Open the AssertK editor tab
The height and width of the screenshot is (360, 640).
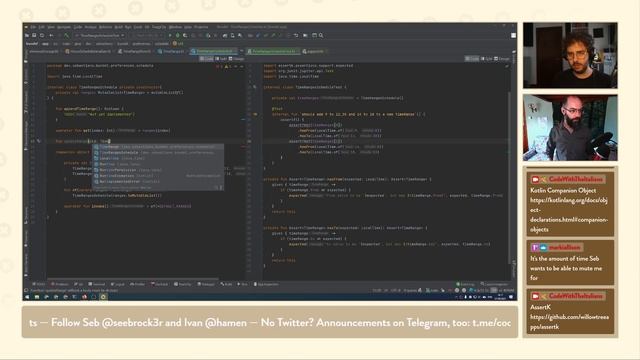313,51
